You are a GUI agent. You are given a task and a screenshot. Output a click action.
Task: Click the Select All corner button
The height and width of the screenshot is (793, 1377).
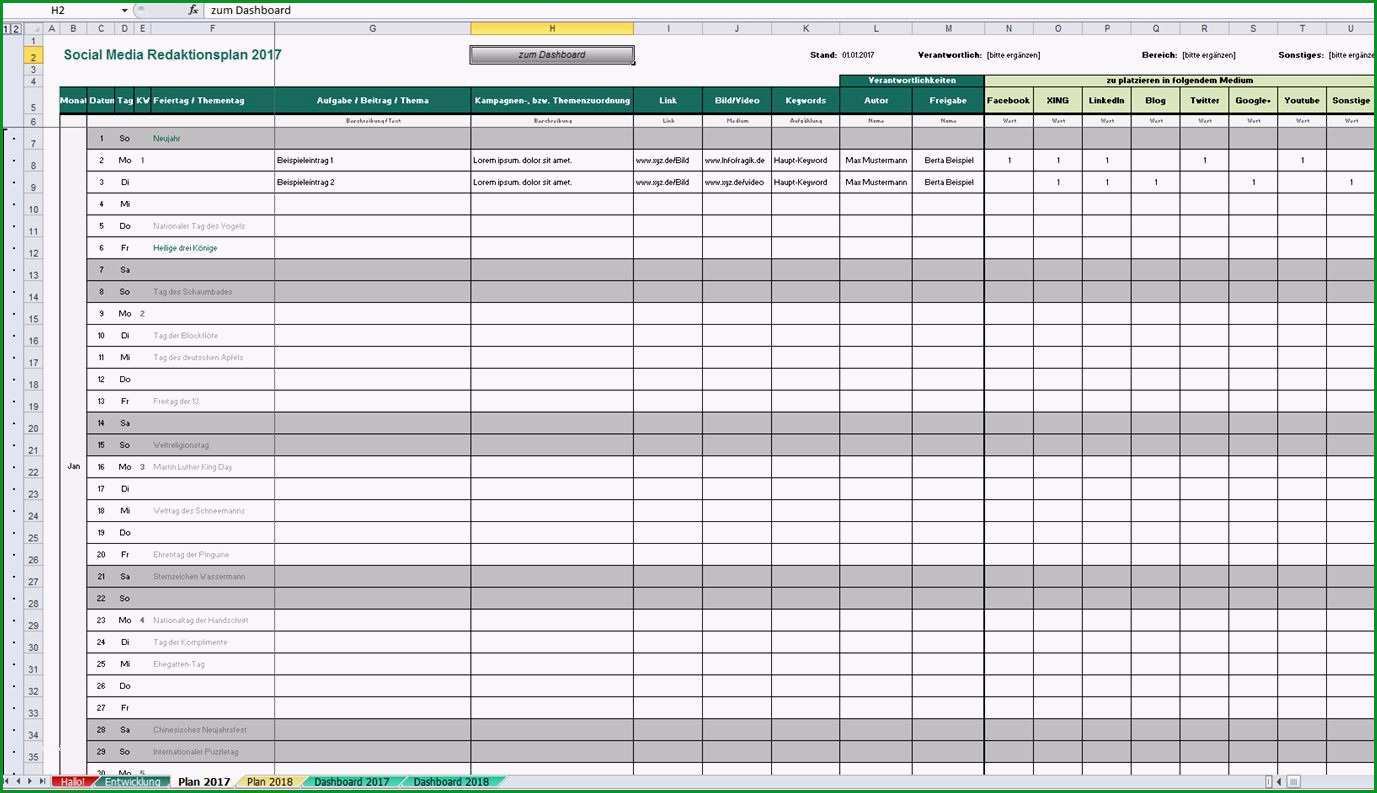click(34, 29)
